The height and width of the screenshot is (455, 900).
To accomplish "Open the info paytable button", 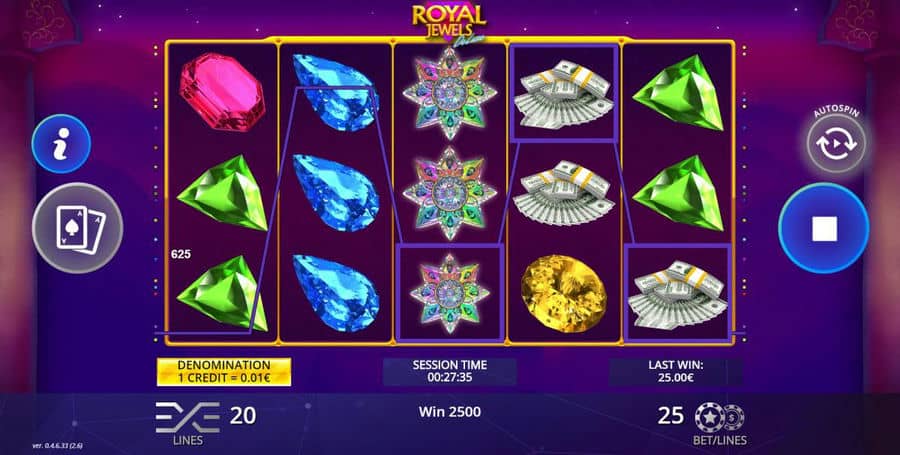I will 61,143.
